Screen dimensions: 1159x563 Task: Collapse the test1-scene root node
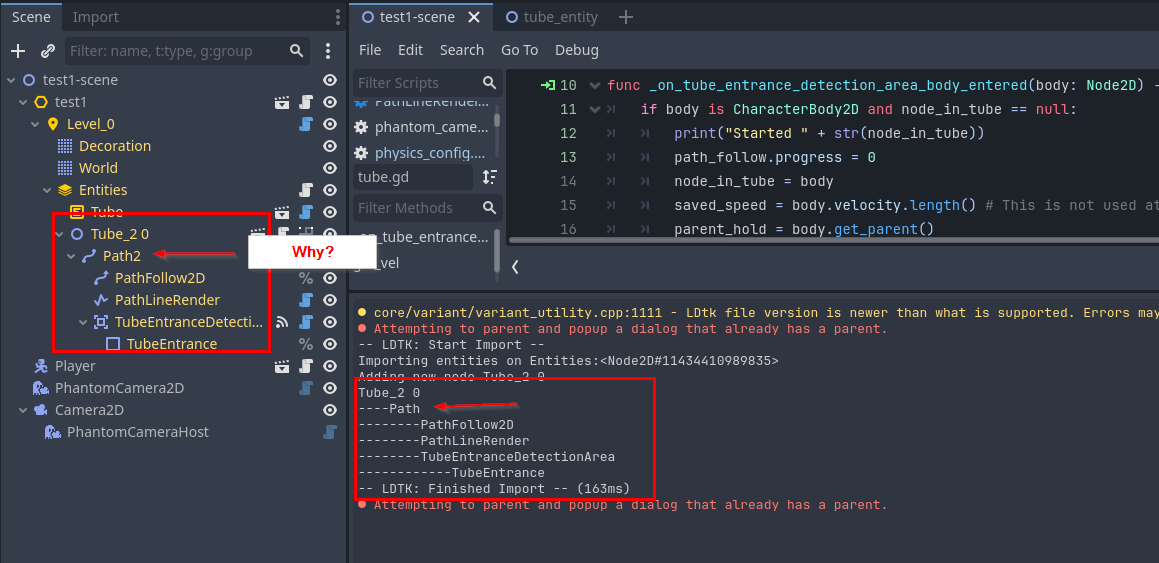click(11, 80)
